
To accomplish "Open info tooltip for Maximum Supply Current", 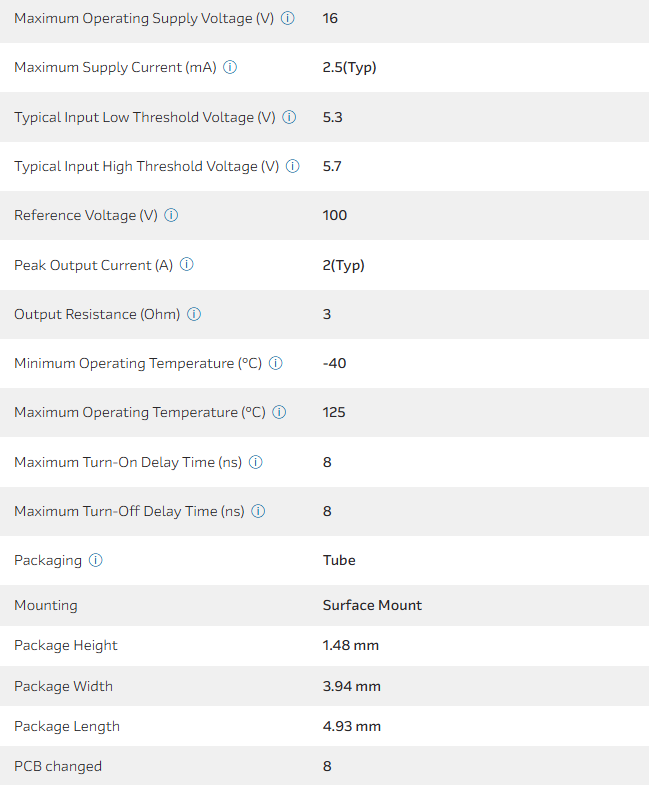I will point(230,68).
